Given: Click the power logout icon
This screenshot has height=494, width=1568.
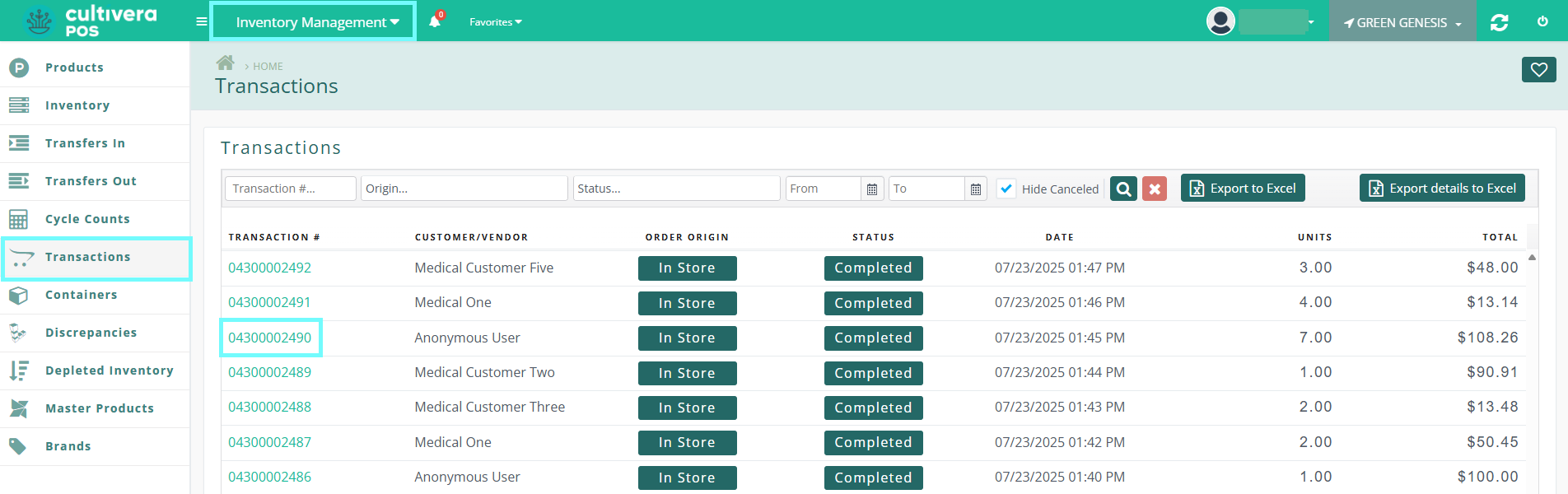Looking at the screenshot, I should pyautogui.click(x=1542, y=22).
